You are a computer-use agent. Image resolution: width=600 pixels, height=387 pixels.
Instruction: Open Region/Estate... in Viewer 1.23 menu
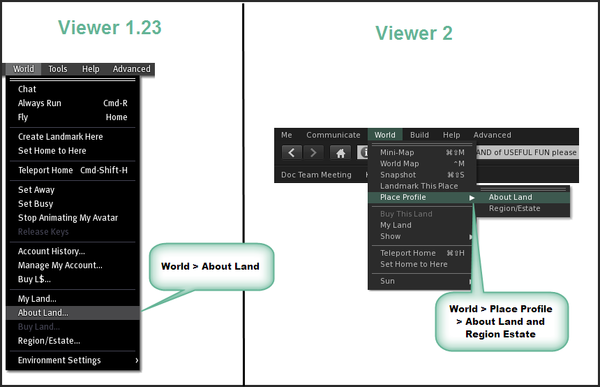(x=73, y=341)
